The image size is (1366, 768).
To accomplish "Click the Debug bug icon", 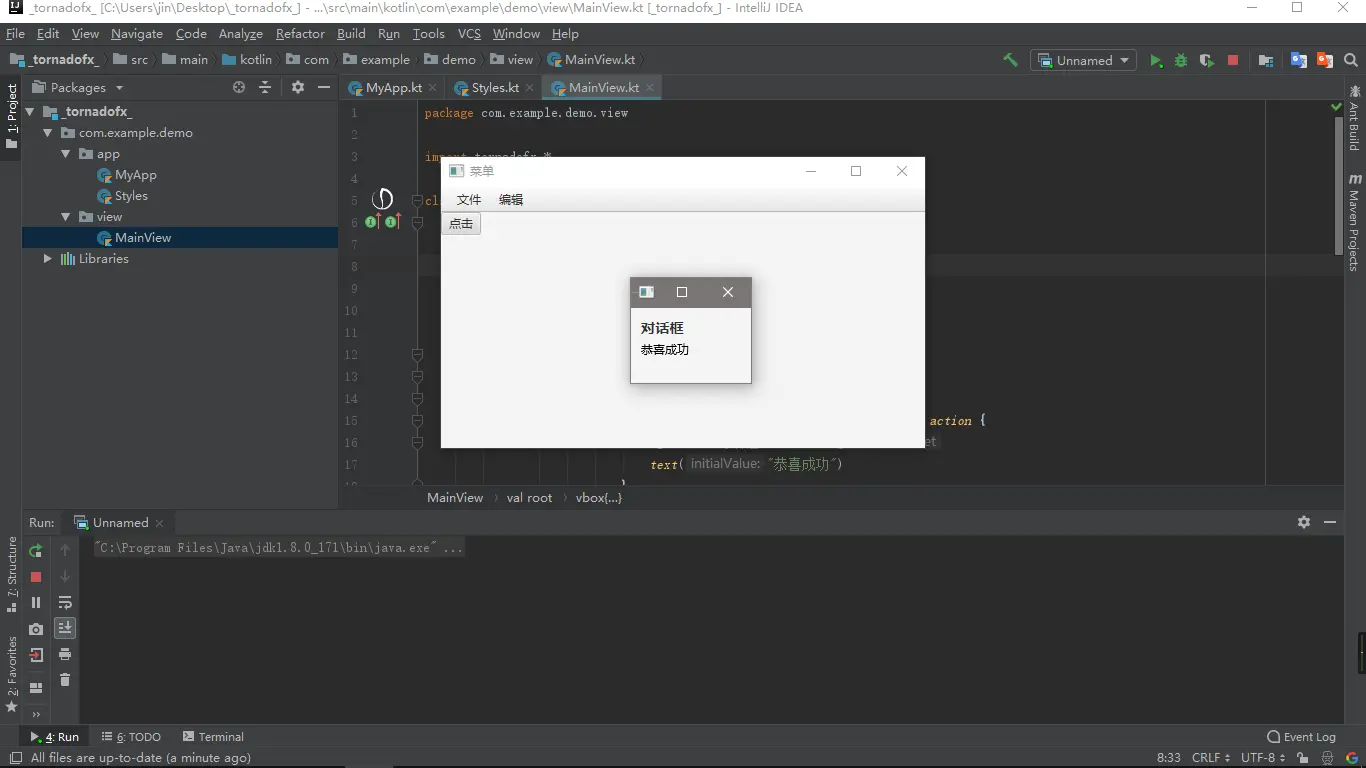I will pyautogui.click(x=1181, y=60).
